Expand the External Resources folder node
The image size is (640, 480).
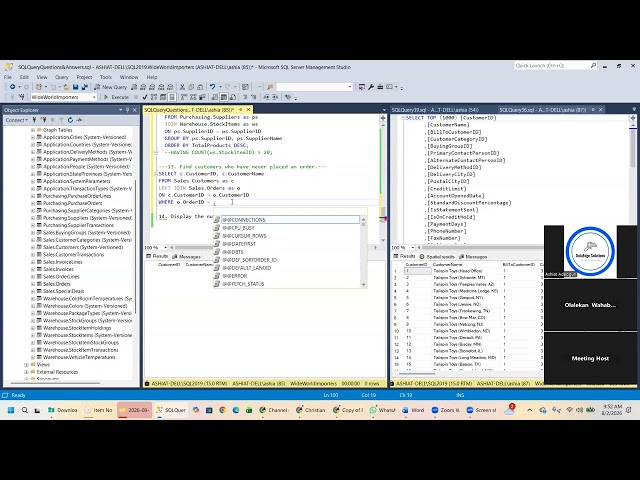[x=27, y=372]
